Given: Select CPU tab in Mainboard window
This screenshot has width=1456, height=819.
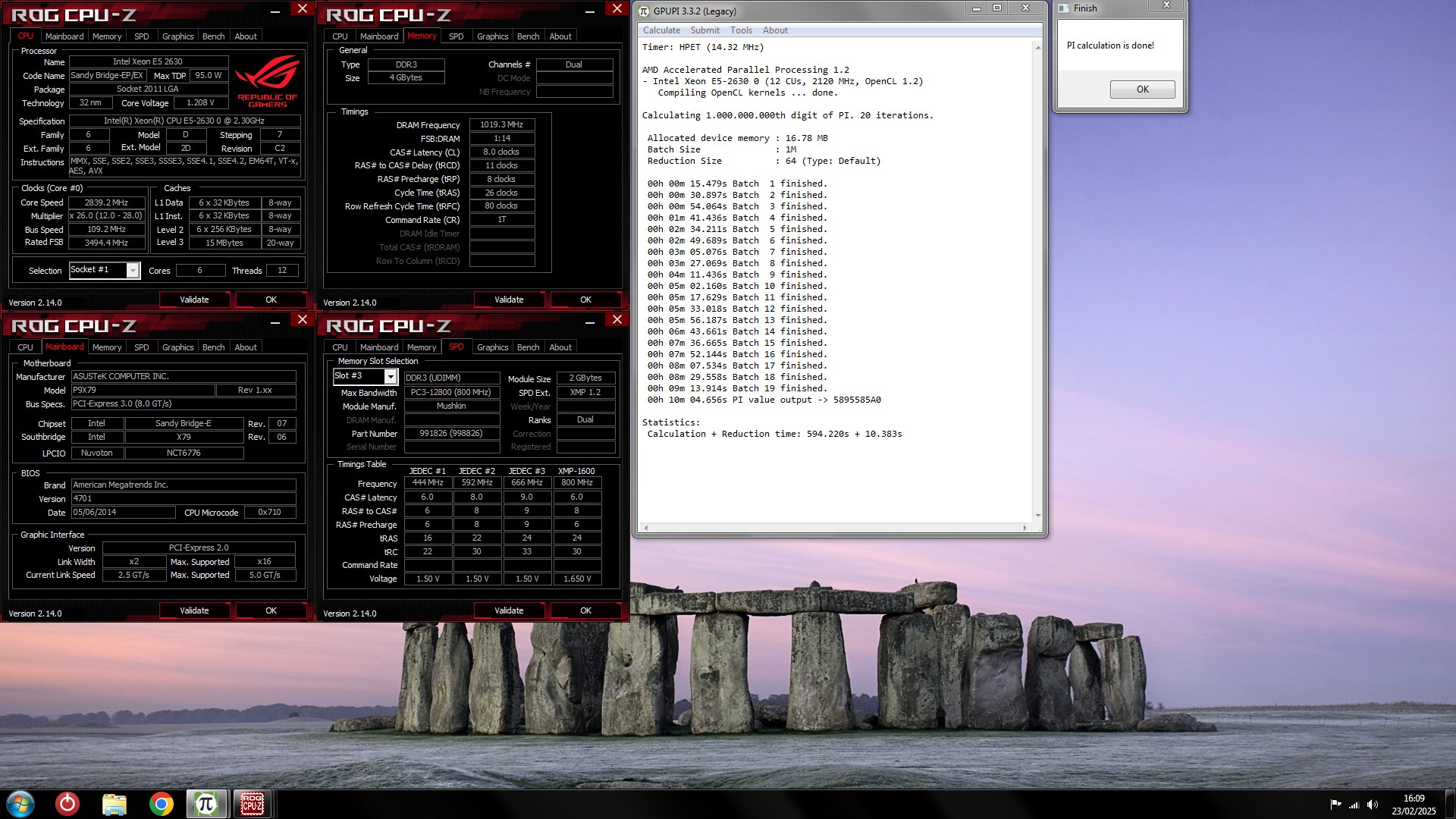Looking at the screenshot, I should click(x=25, y=347).
